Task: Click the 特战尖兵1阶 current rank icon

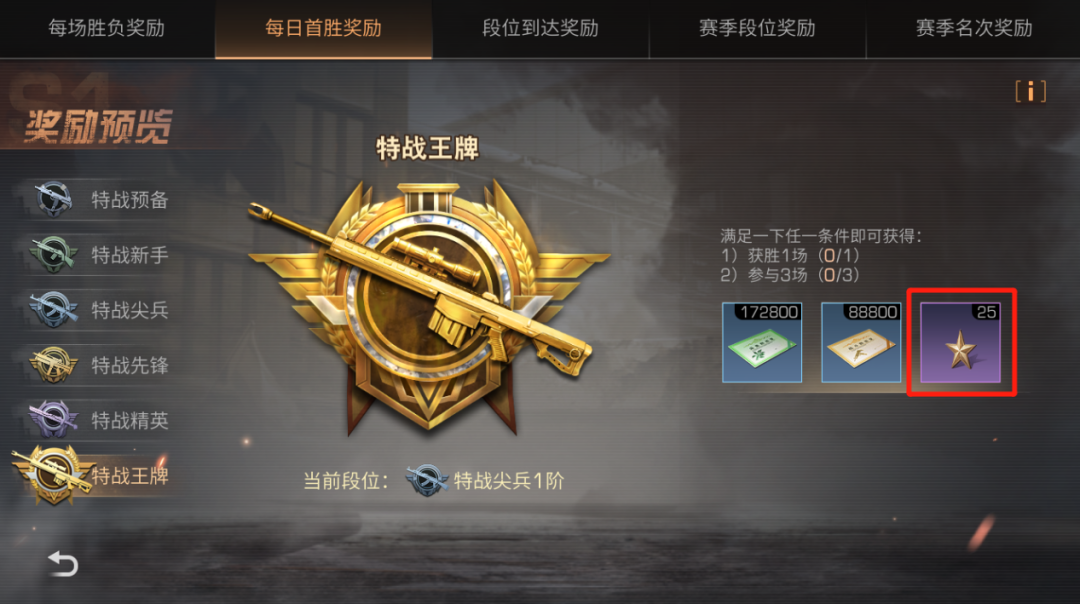Action: click(x=426, y=480)
